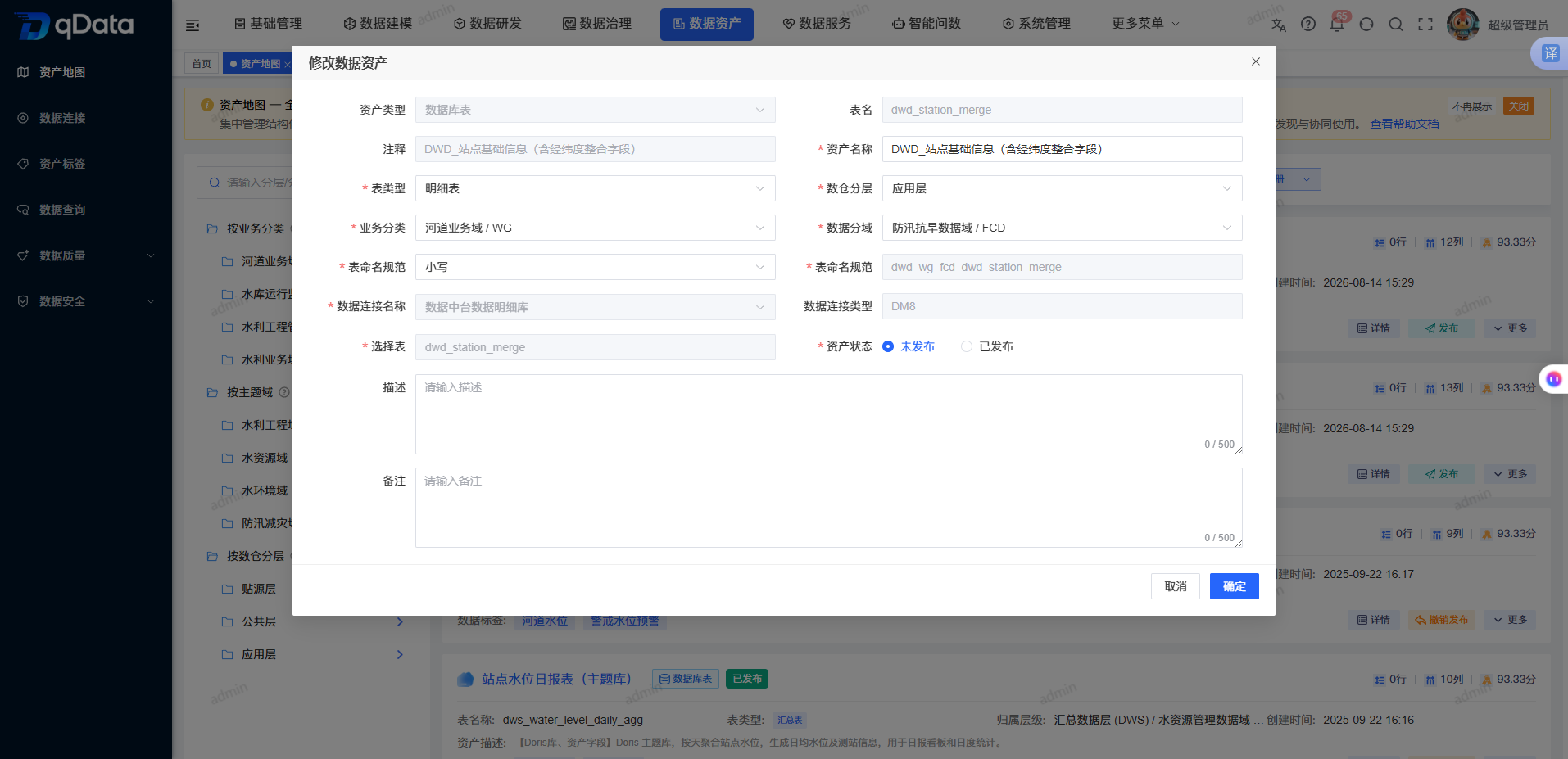Open 资产标签 in the sidebar

tap(62, 164)
